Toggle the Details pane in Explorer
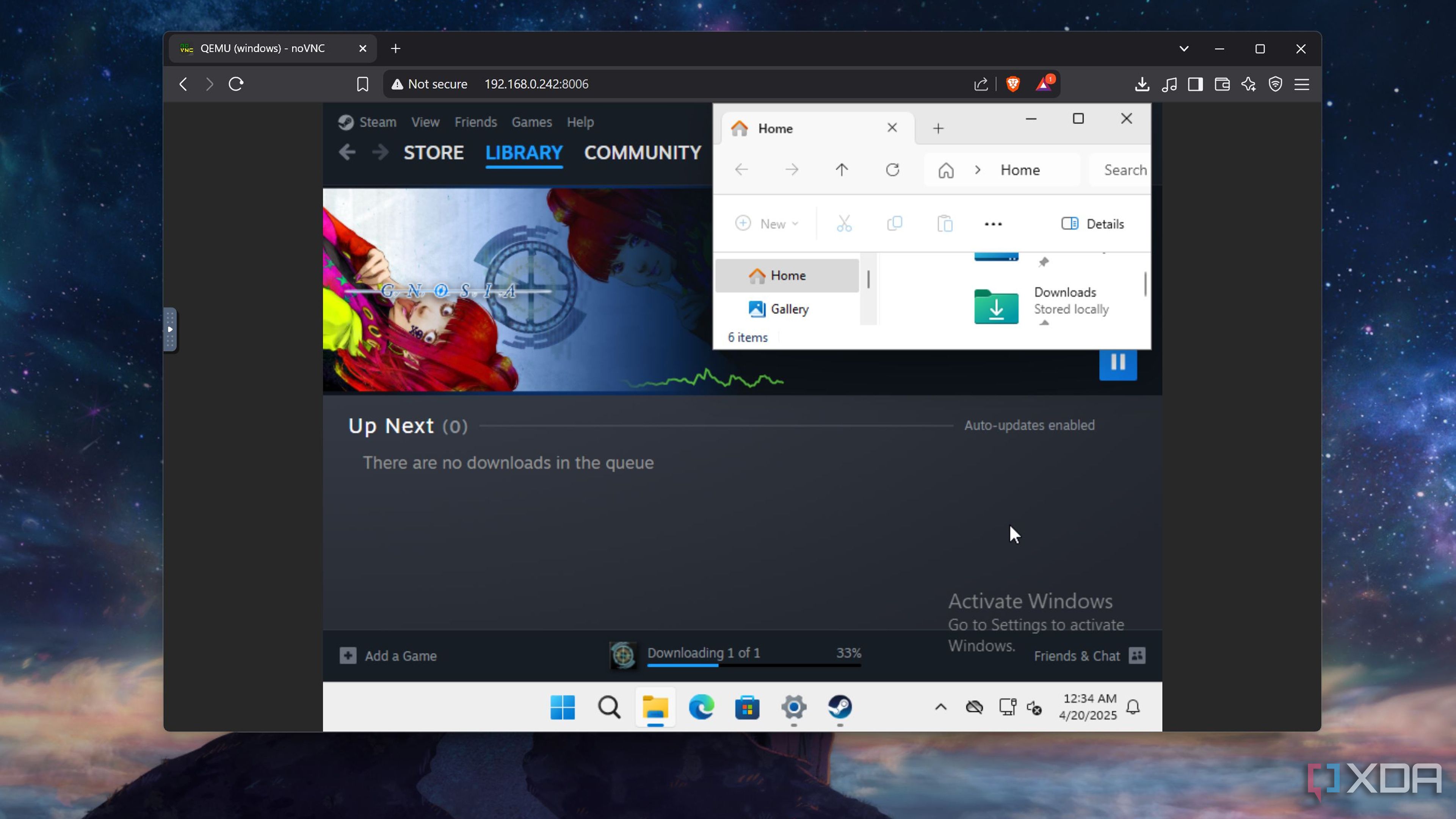The height and width of the screenshot is (819, 1456). coord(1092,224)
